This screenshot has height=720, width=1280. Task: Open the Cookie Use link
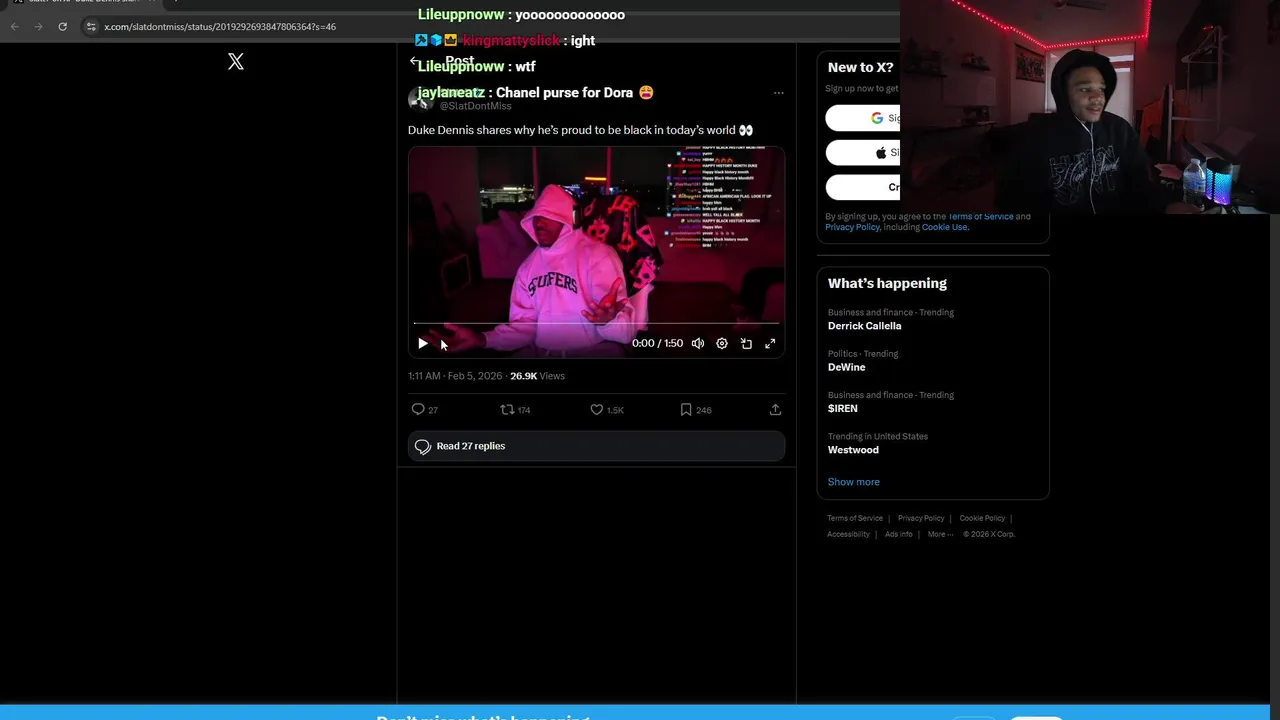[x=944, y=227]
